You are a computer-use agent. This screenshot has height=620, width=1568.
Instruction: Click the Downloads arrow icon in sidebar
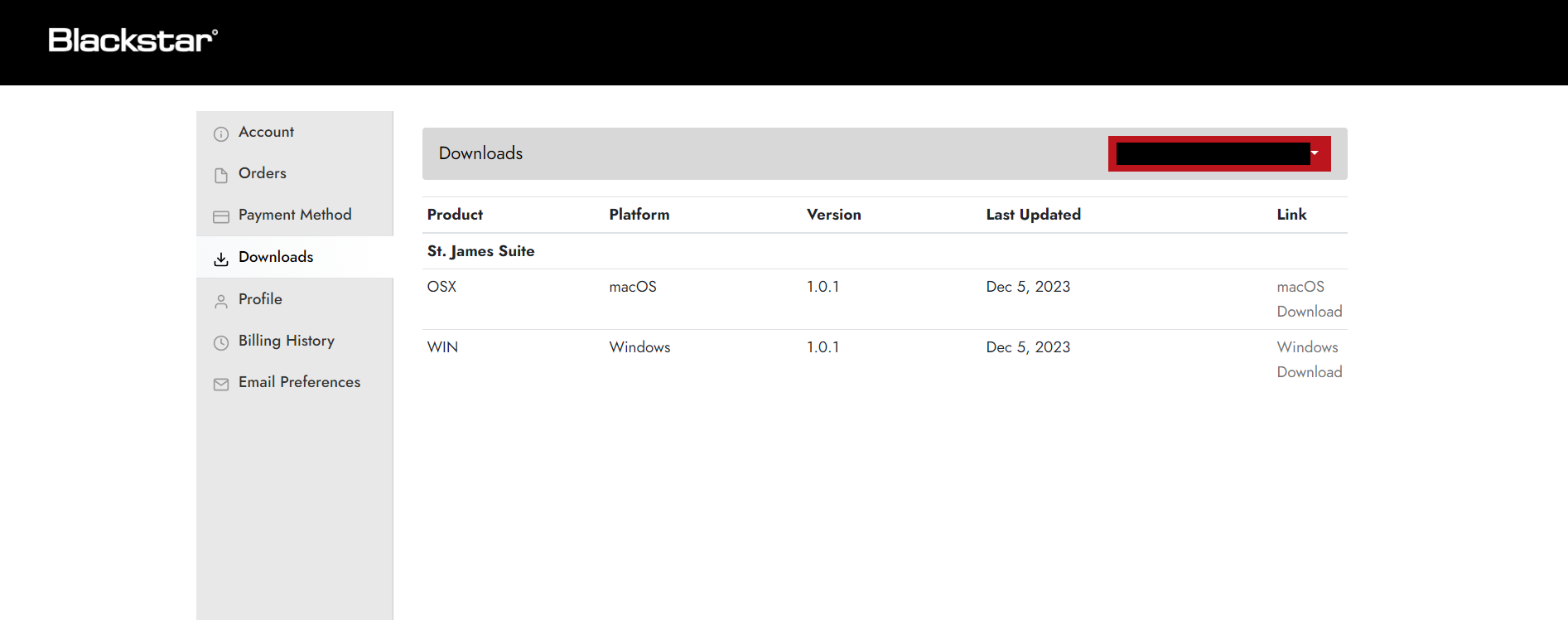(x=221, y=259)
